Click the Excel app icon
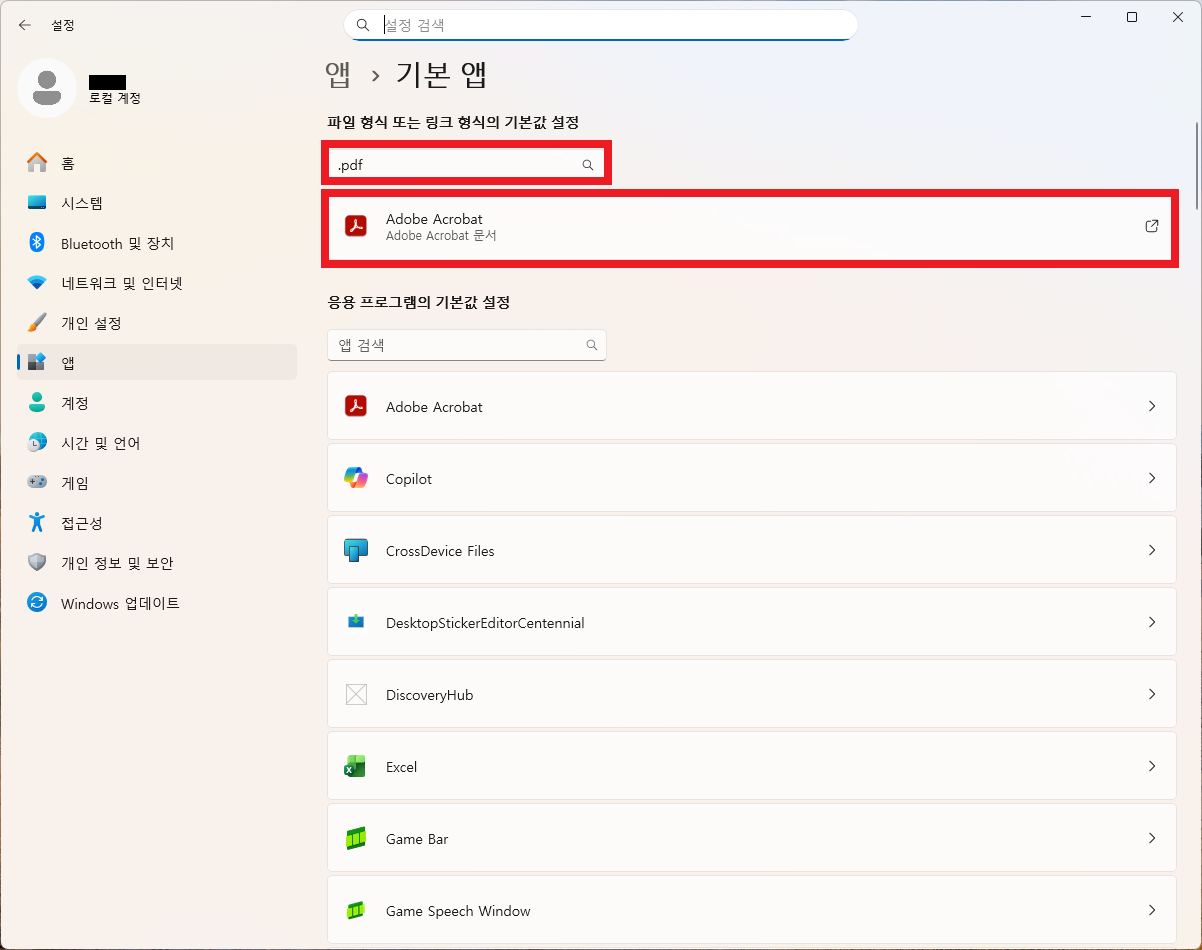 tap(356, 766)
